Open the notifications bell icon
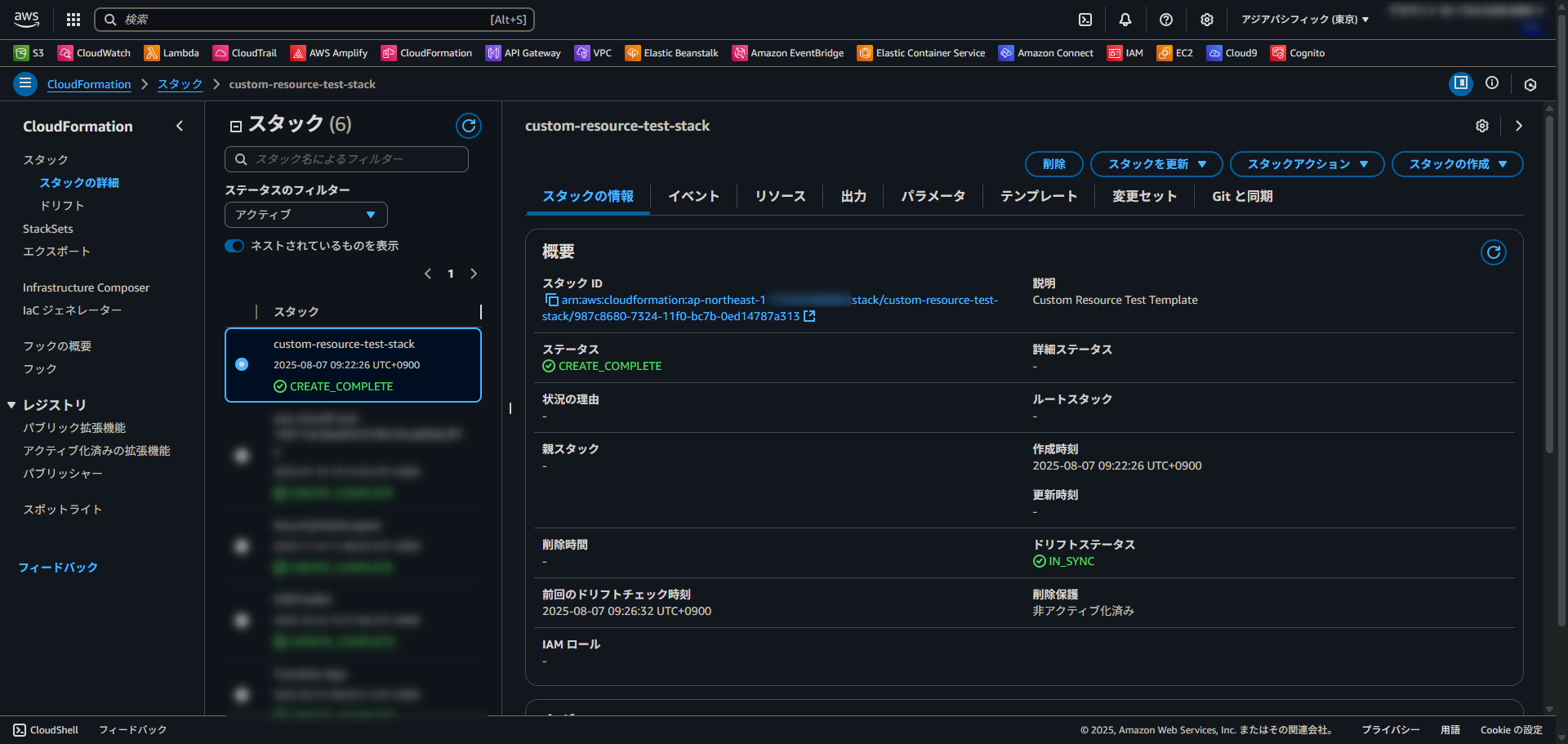Image resolution: width=1568 pixels, height=744 pixels. [1125, 20]
